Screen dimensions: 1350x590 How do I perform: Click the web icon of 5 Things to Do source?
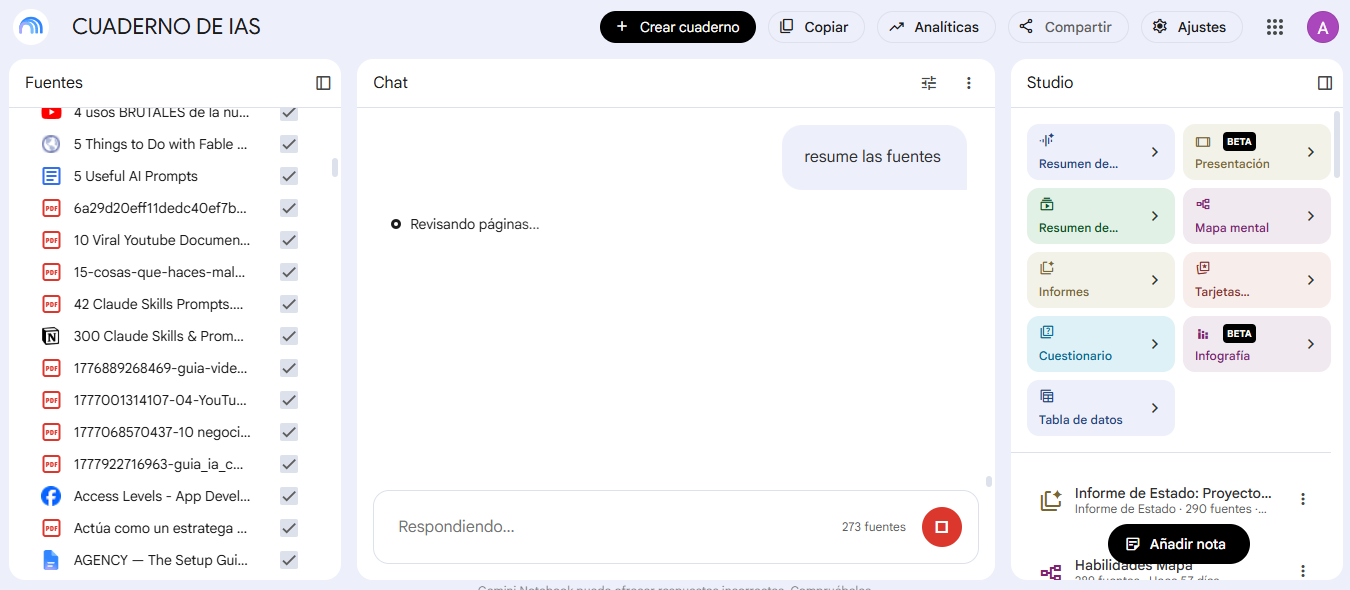point(51,144)
